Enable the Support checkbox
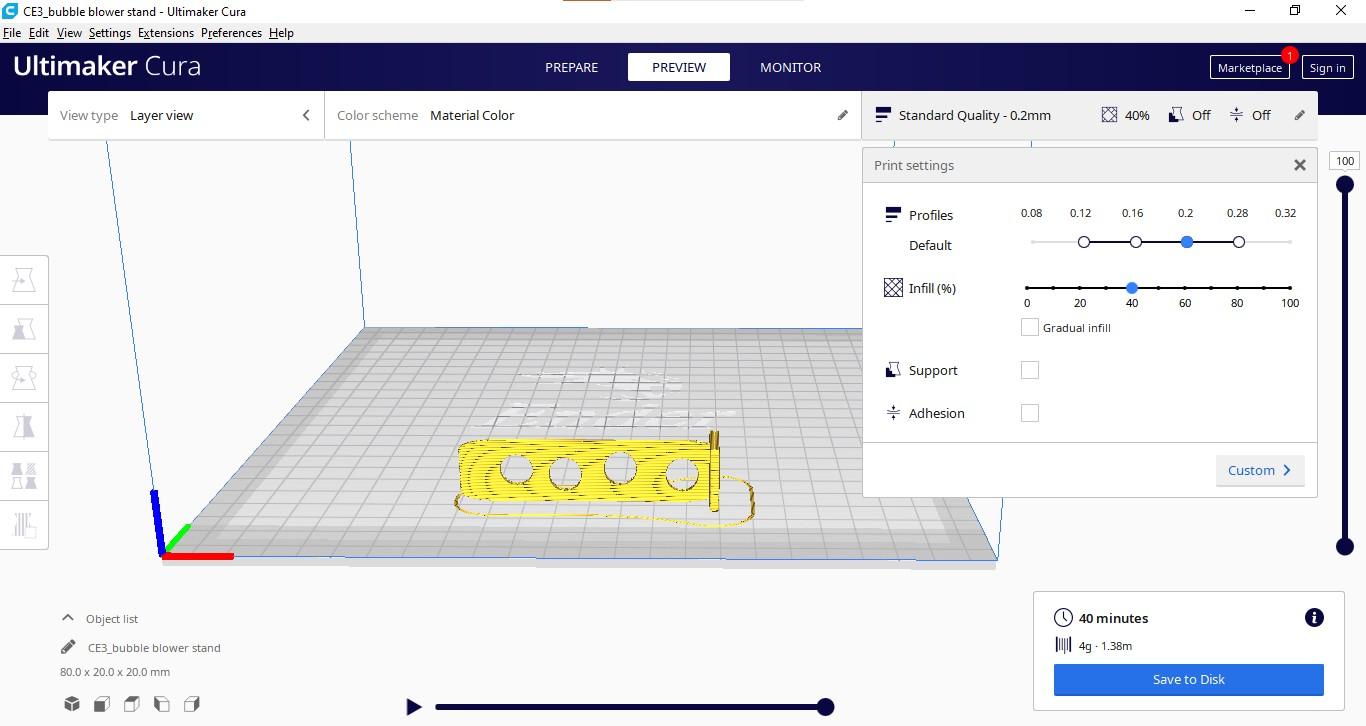 point(1029,370)
